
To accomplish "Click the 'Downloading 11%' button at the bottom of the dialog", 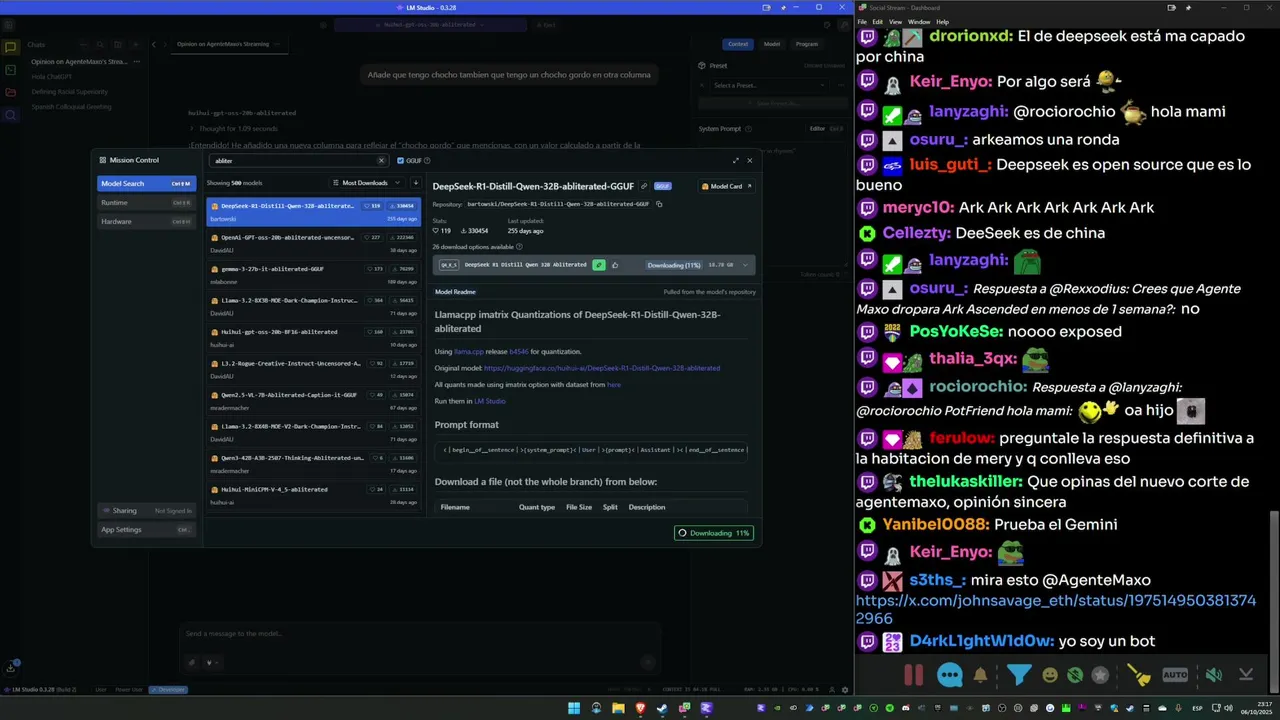I will pyautogui.click(x=714, y=533).
